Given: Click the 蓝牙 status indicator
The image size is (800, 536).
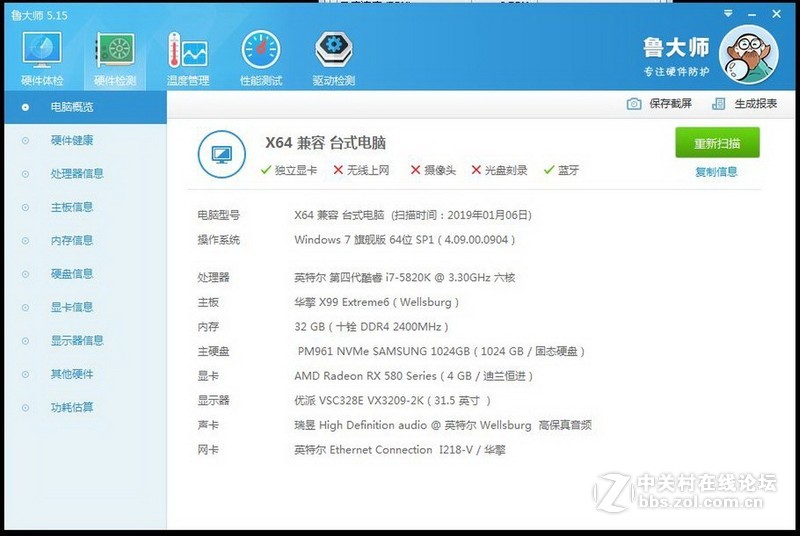Looking at the screenshot, I should click(x=561, y=170).
